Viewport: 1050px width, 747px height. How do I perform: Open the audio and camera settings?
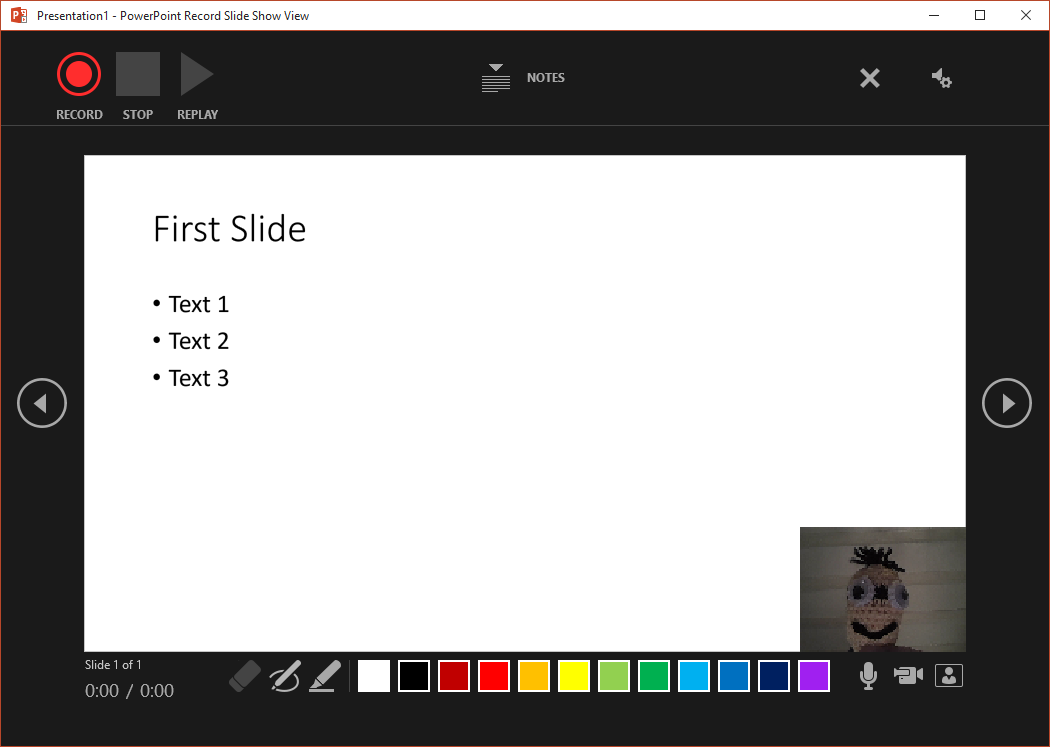tap(941, 78)
